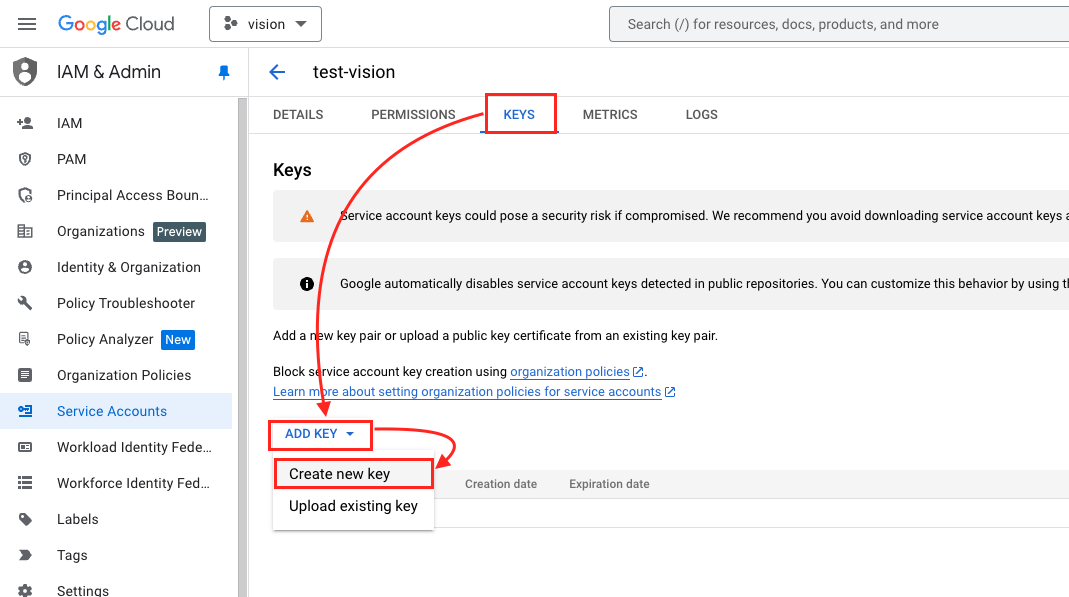Switch to the KEYS tab

click(x=519, y=114)
